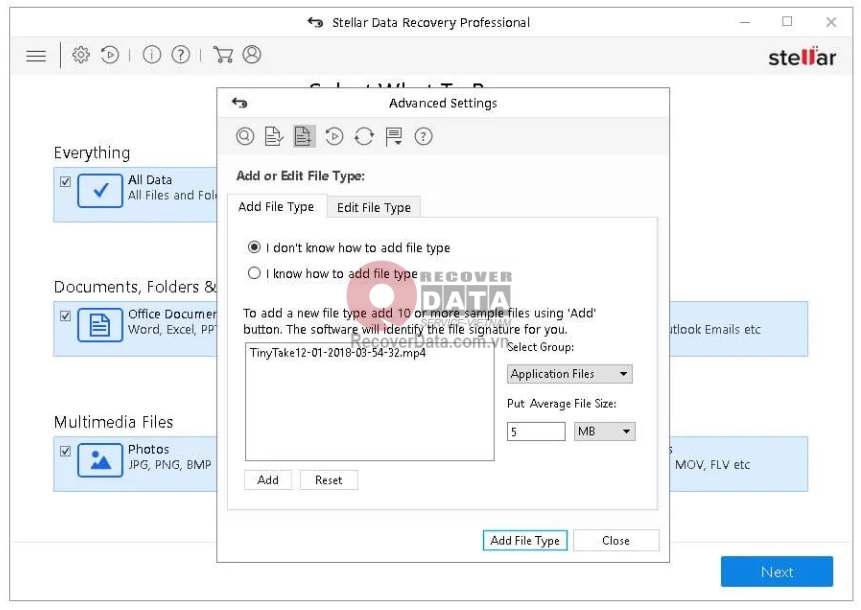Viewport: 861px width, 610px height.
Task: Click the Office Documents tile icon
Action: tap(100, 325)
